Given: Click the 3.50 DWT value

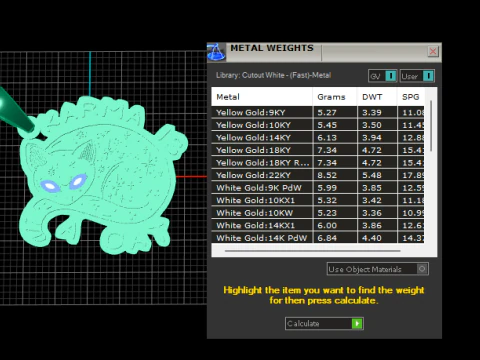Looking at the screenshot, I should tap(372, 125).
